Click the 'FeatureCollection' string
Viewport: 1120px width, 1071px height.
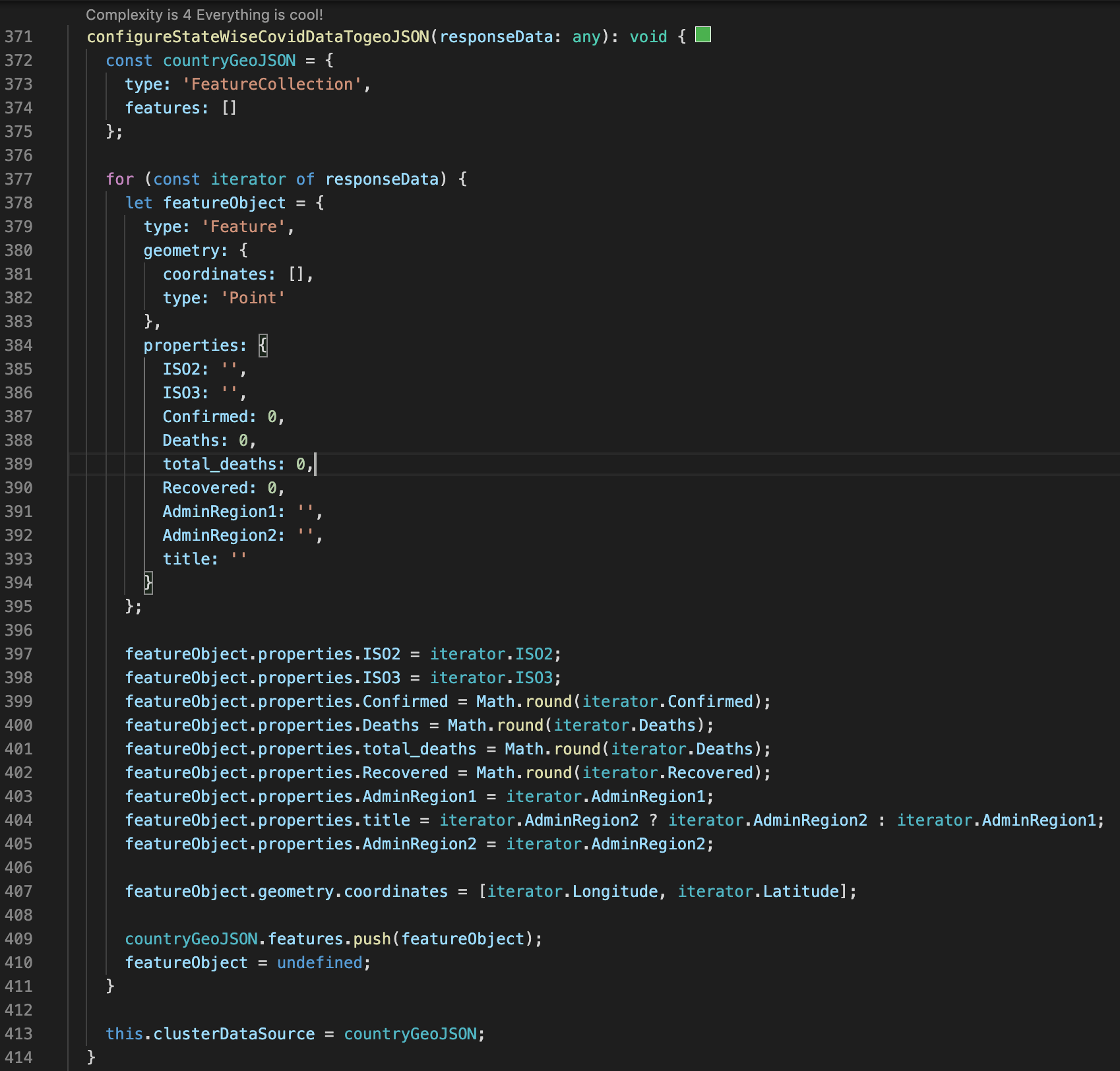coord(272,84)
